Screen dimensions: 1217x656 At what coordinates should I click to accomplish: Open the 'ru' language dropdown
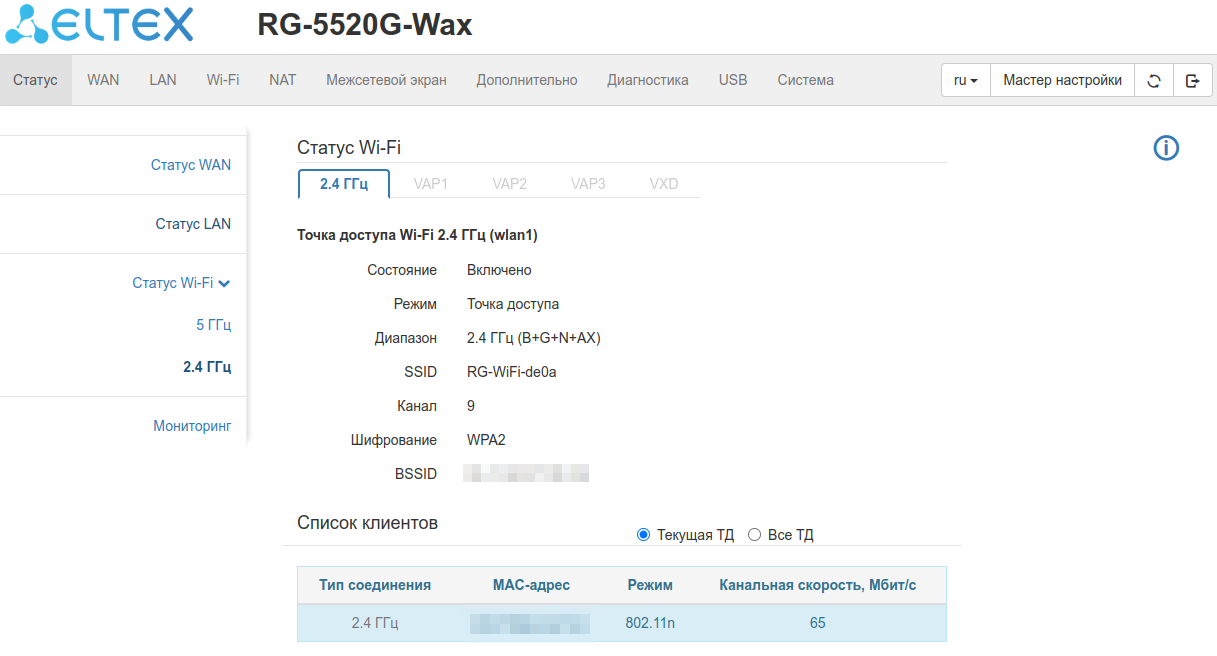pos(965,81)
